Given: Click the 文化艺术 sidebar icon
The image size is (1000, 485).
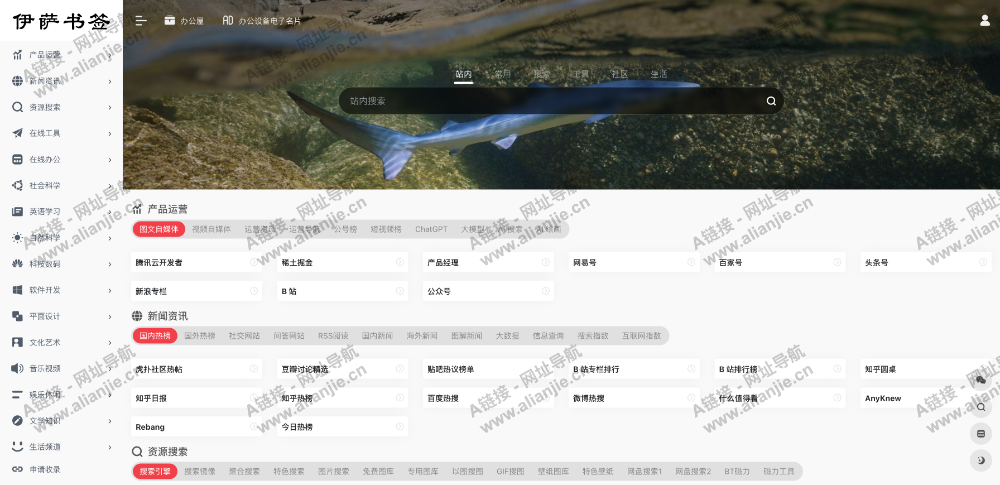Looking at the screenshot, I should (17, 342).
